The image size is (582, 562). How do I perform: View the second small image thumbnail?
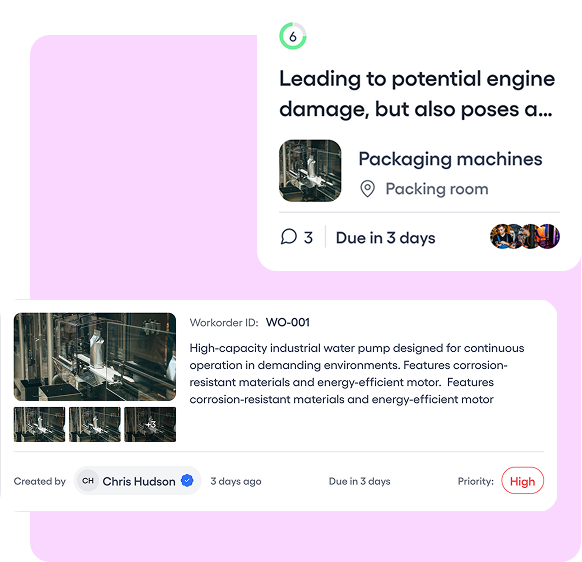click(95, 424)
